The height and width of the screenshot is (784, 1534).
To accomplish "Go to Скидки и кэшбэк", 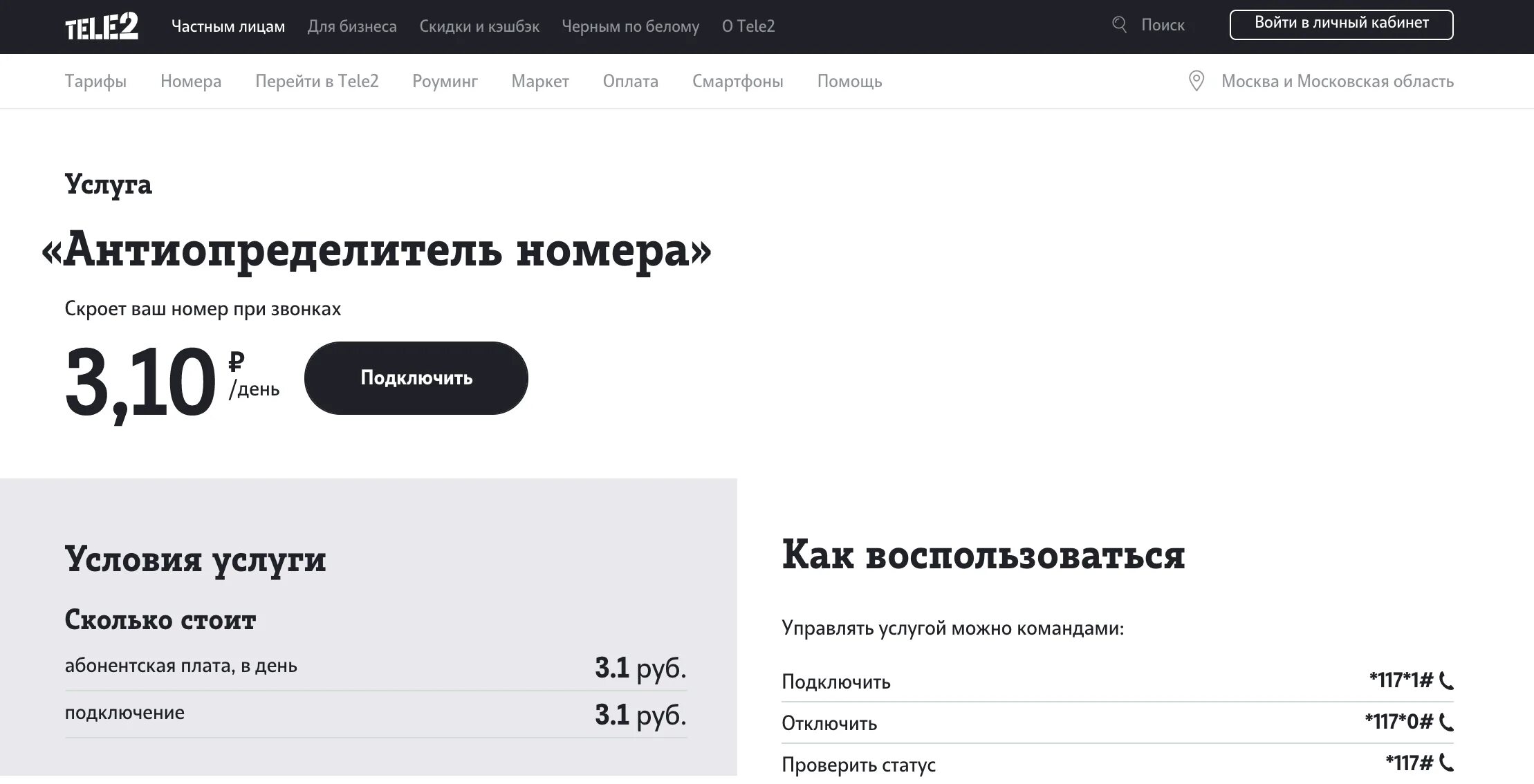I will tap(479, 26).
